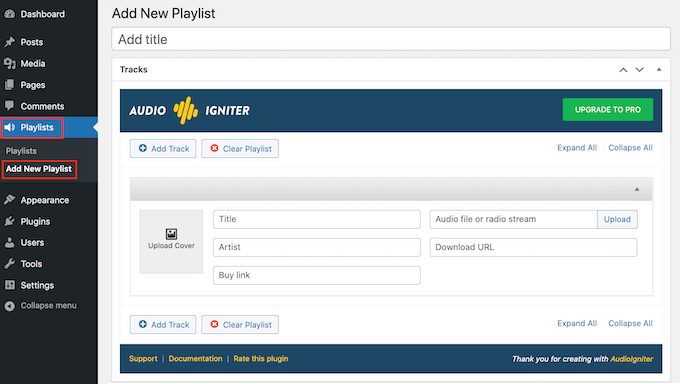Click the Download URL field

coord(533,247)
